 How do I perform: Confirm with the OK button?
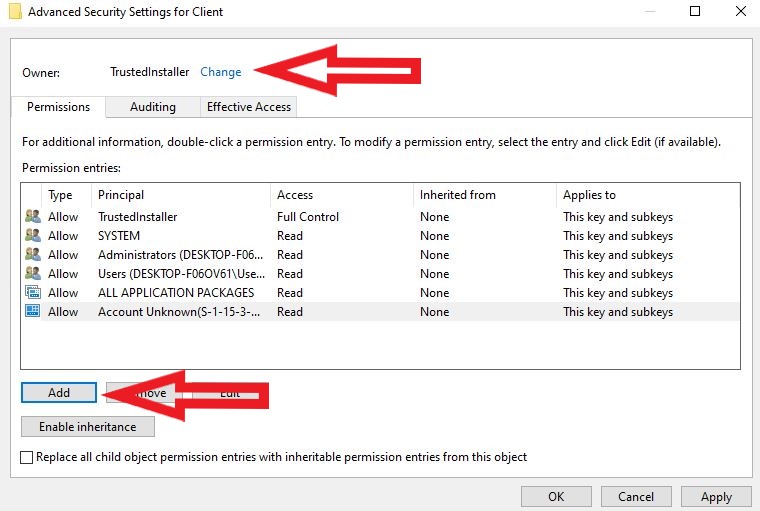pyautogui.click(x=556, y=496)
